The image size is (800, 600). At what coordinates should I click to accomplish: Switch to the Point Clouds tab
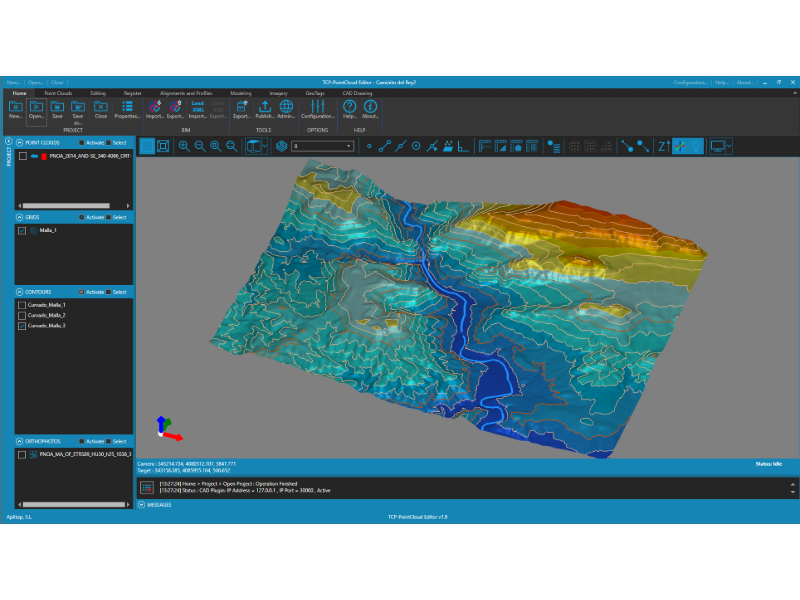point(58,93)
